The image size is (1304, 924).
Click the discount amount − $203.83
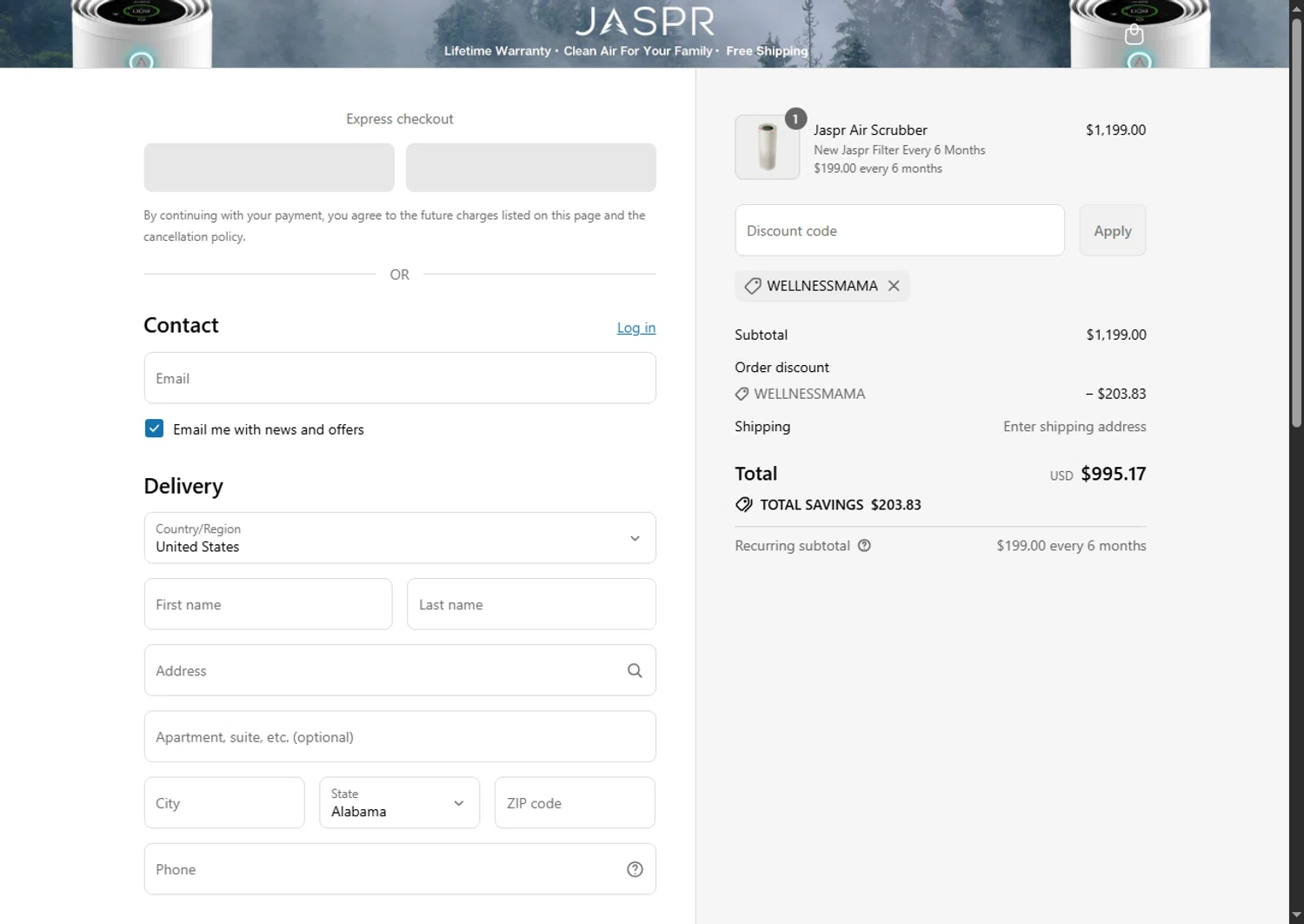[1115, 394]
